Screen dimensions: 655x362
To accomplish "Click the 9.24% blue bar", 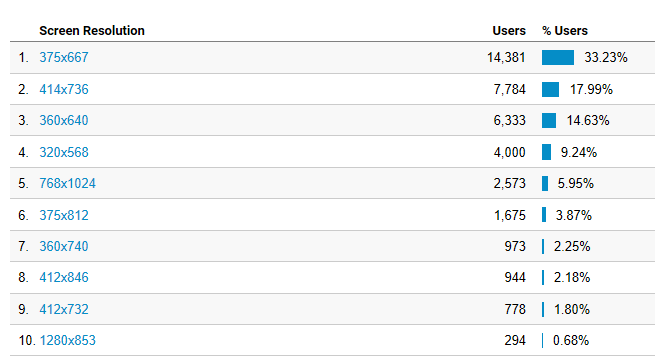I will coord(546,152).
